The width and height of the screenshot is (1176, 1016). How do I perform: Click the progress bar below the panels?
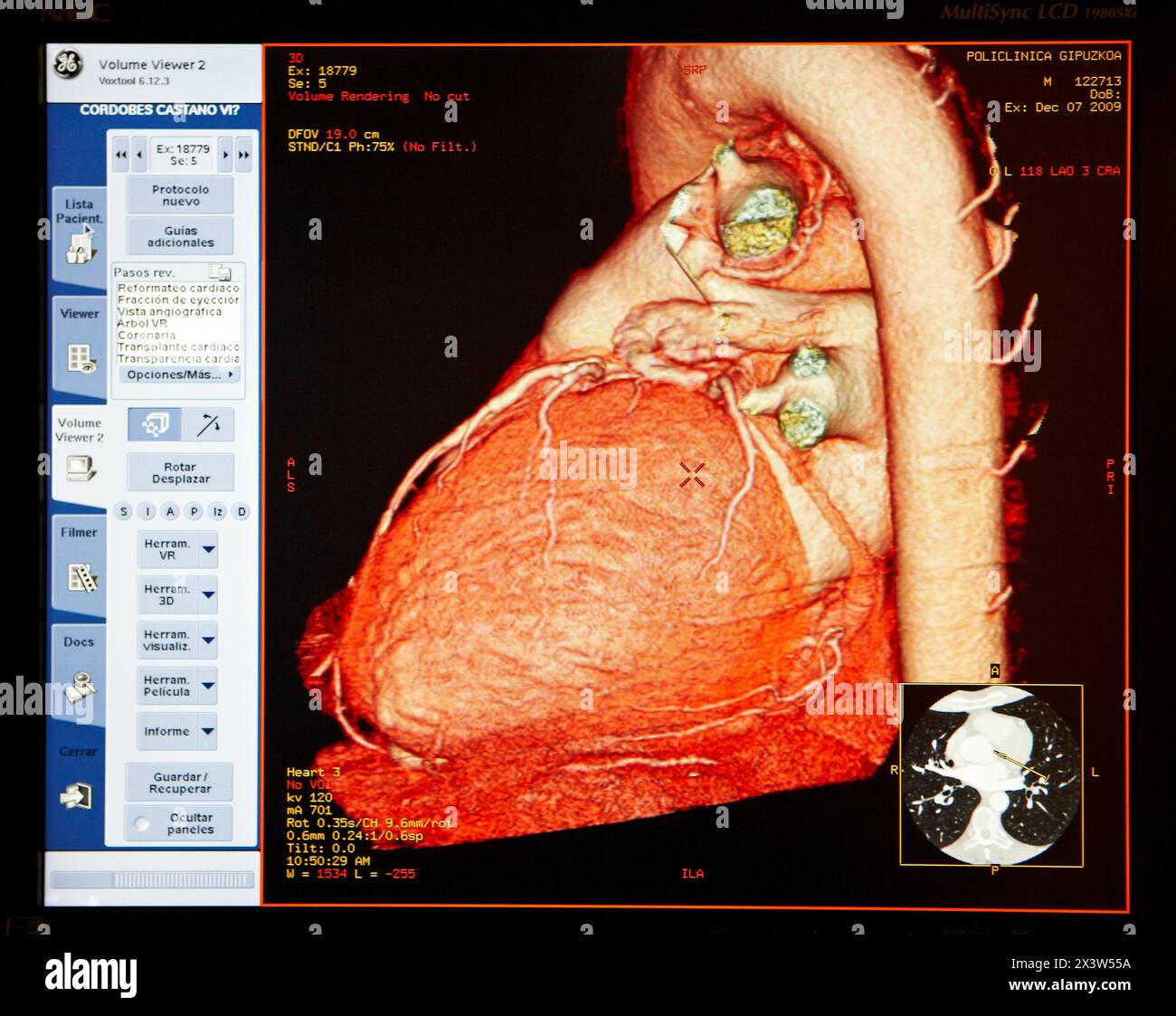(153, 880)
